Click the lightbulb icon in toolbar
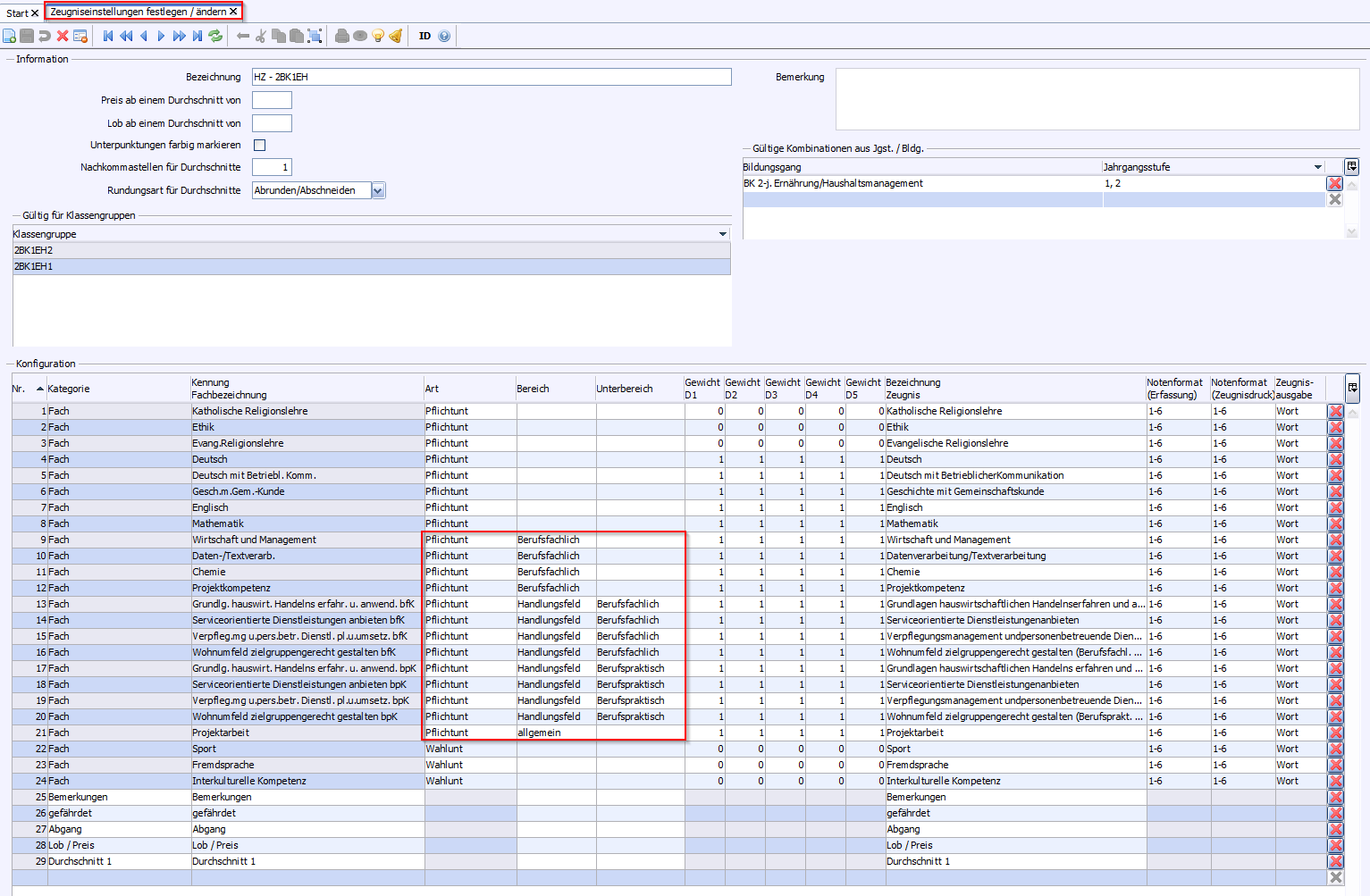 [x=378, y=36]
